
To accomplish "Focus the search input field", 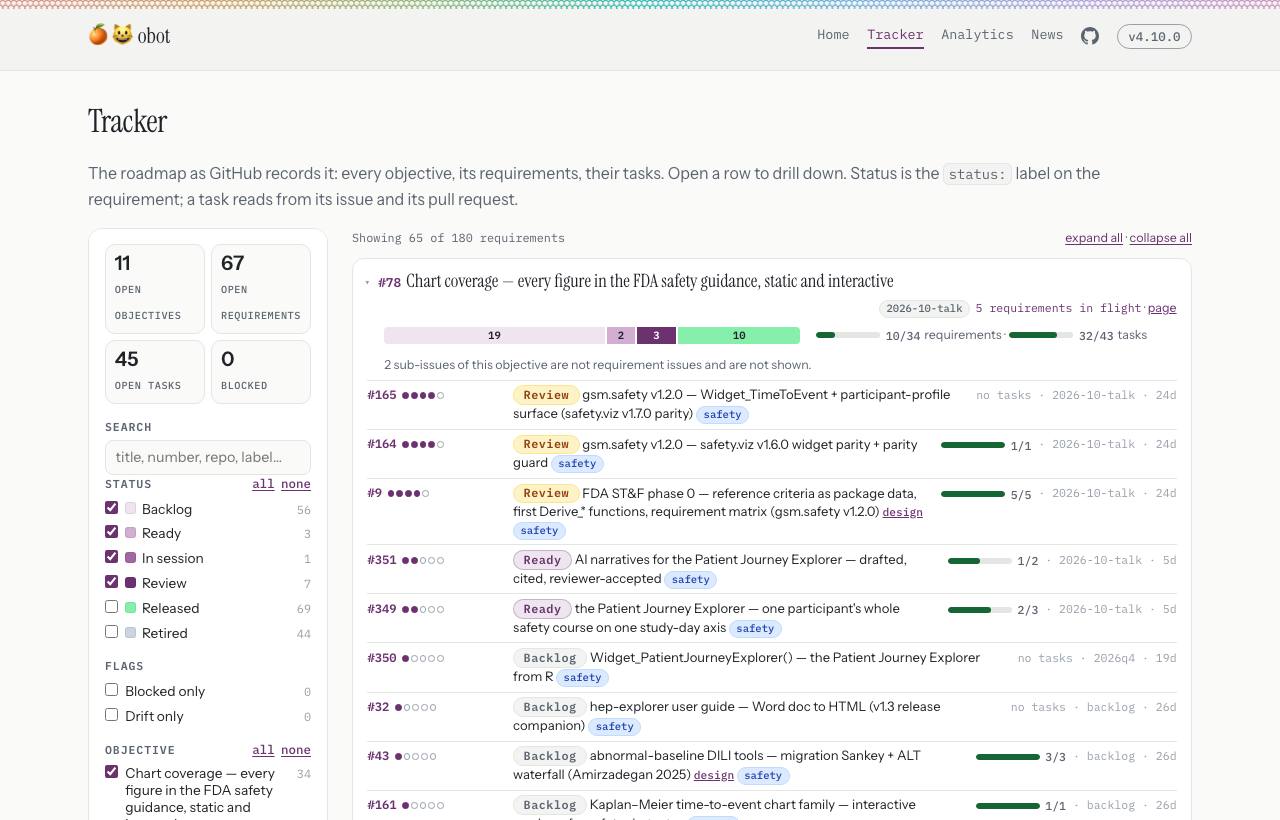I will (208, 457).
